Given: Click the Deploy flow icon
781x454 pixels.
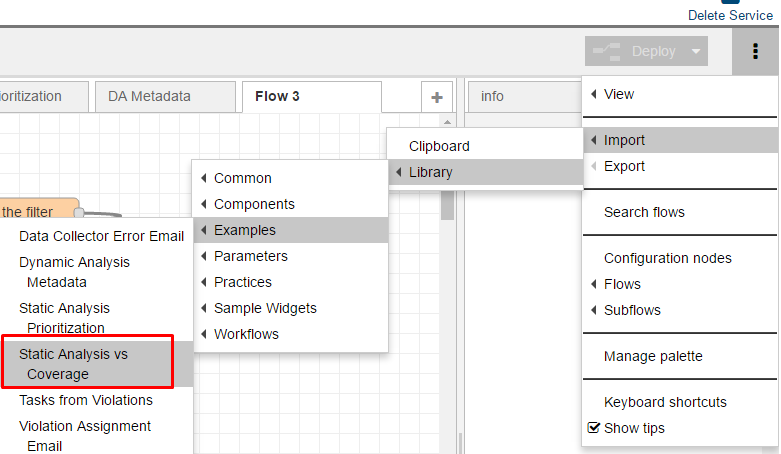Looking at the screenshot, I should pyautogui.click(x=607, y=51).
